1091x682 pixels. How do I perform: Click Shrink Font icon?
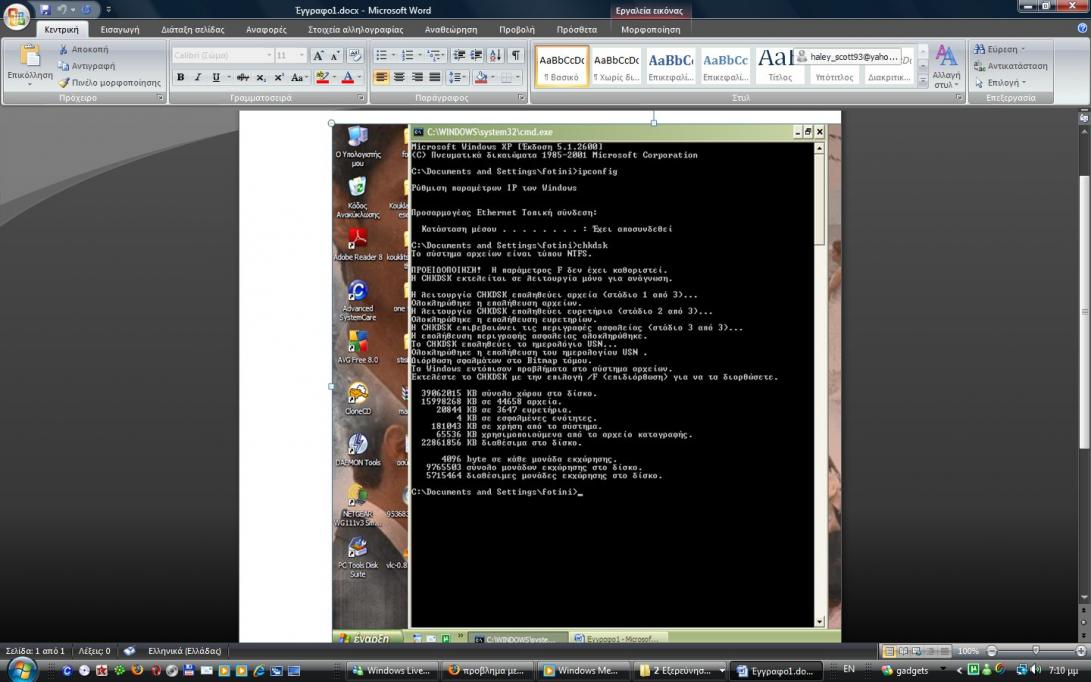(335, 55)
